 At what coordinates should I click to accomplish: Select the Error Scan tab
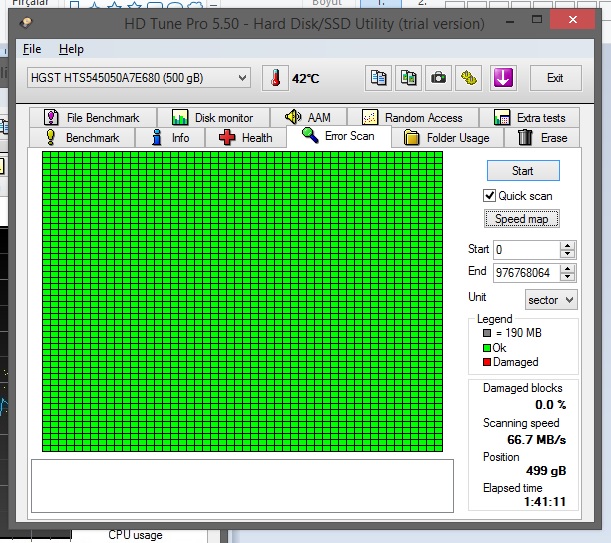(339, 136)
